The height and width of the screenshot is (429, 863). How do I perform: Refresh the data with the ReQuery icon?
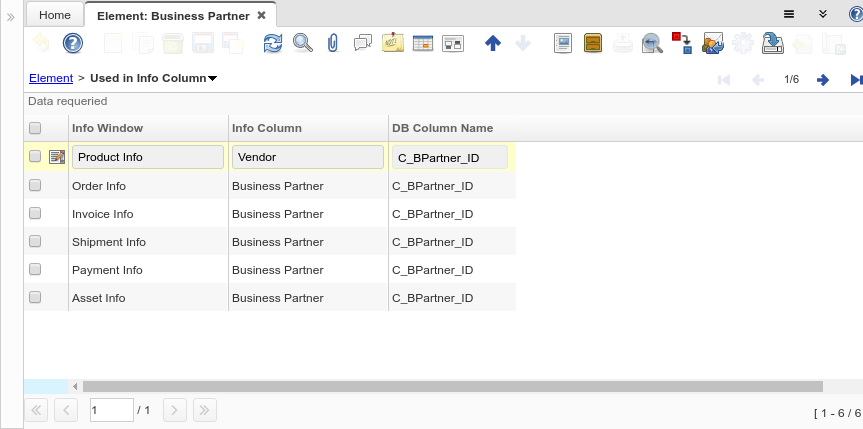tap(273, 43)
